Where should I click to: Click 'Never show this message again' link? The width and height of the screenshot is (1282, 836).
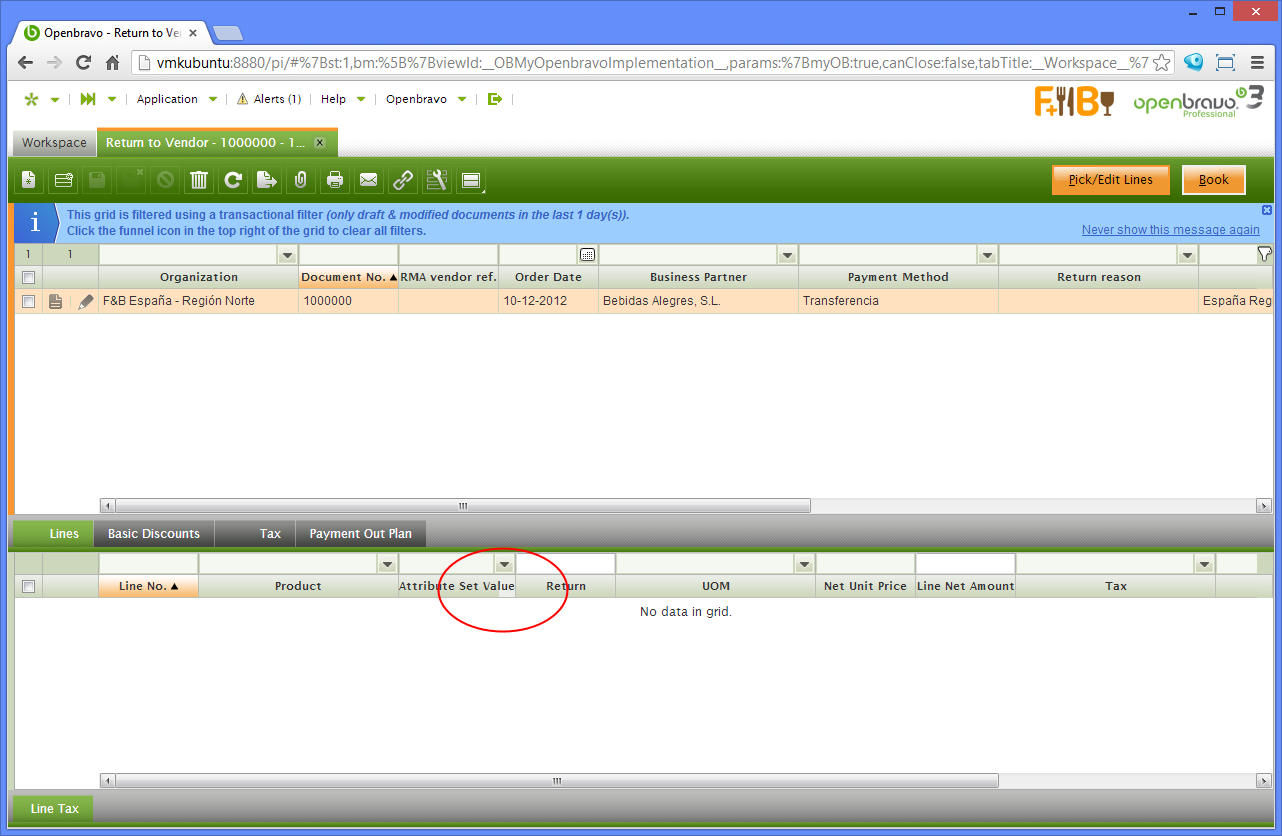tap(1171, 230)
